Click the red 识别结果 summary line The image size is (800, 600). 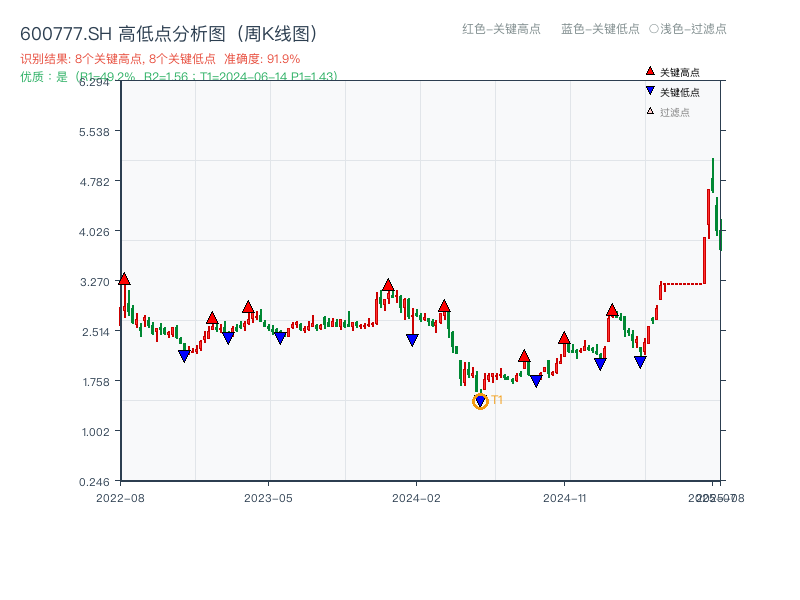[160, 59]
